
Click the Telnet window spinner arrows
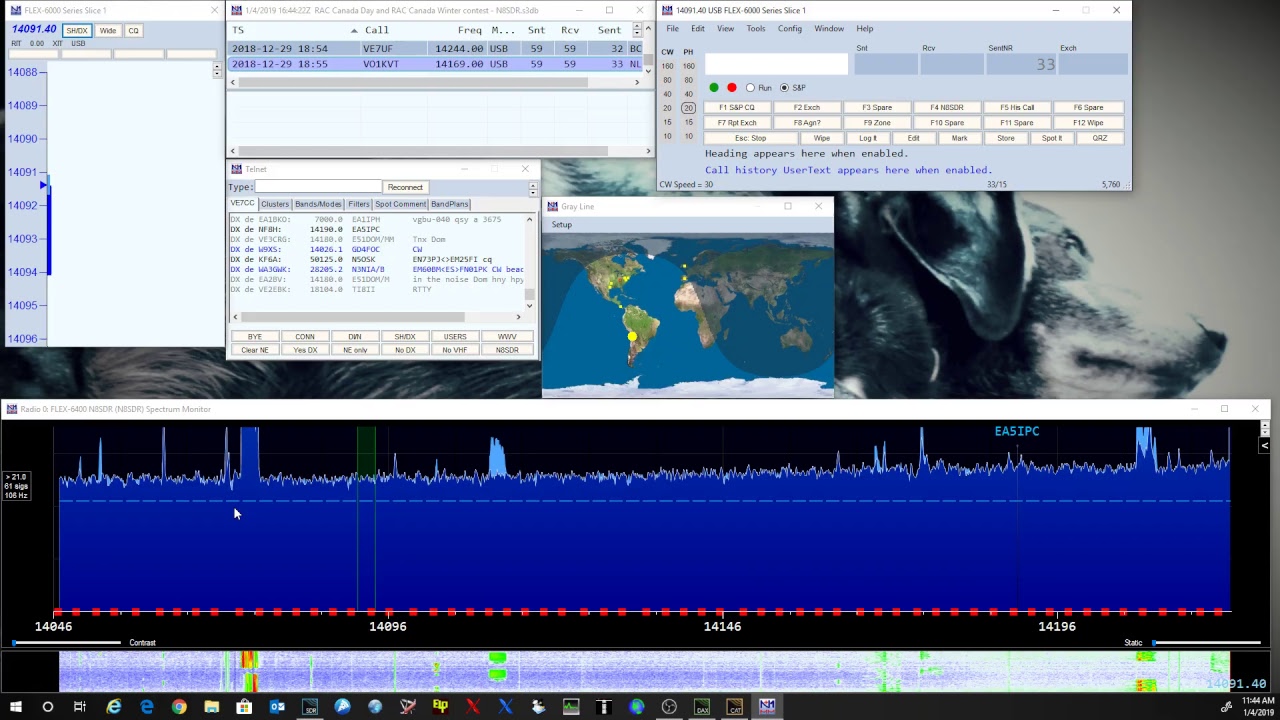pyautogui.click(x=533, y=187)
